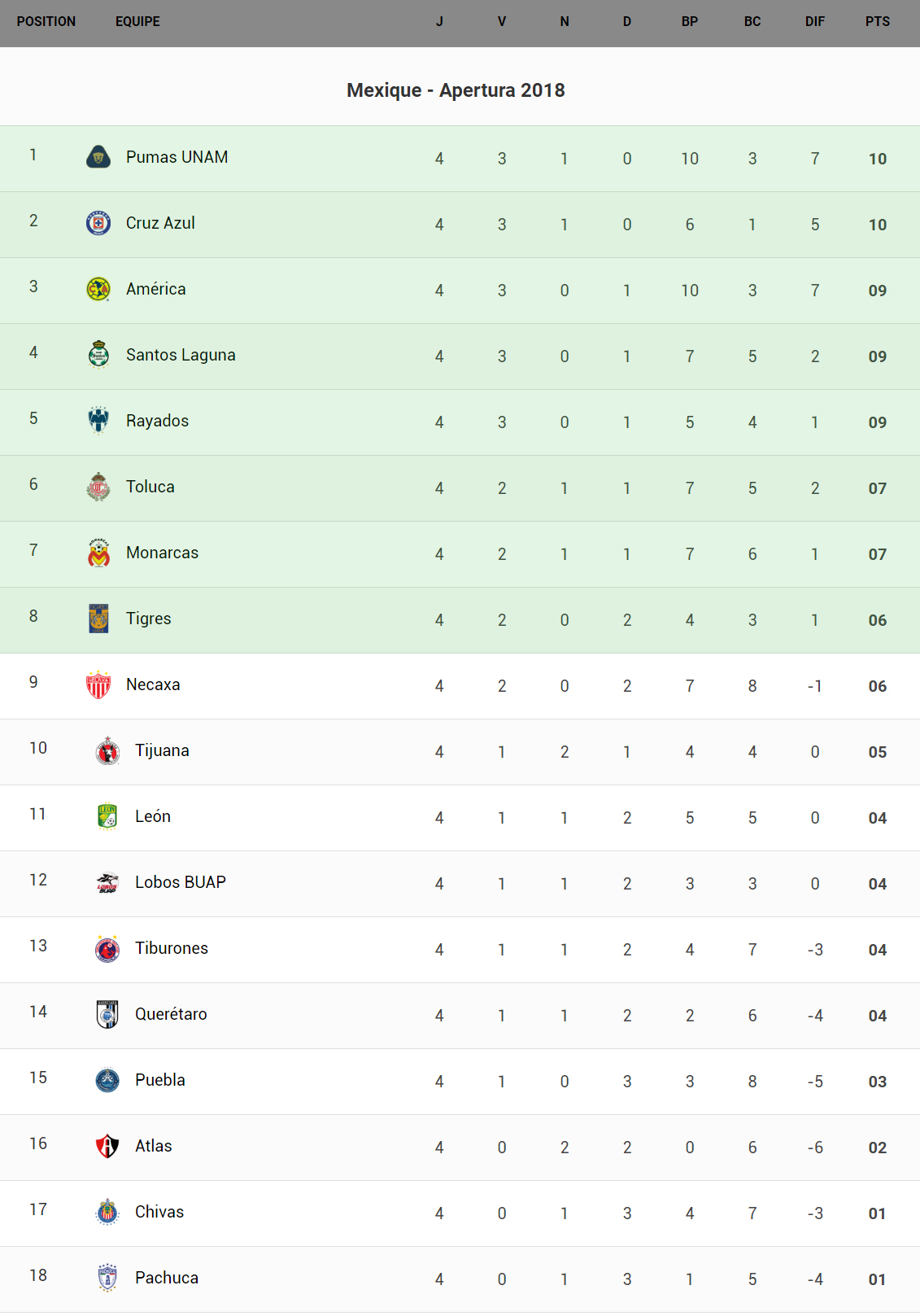
Task: Click the Santos Laguna club badge
Action: pos(98,355)
